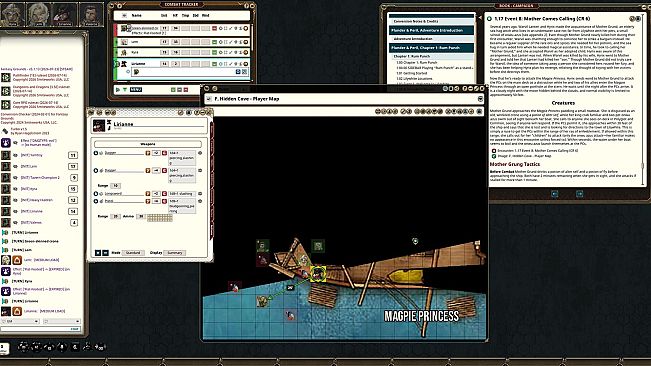651x366 pixels.
Task: Roll the Pistol damage icon
Action: [164, 201]
